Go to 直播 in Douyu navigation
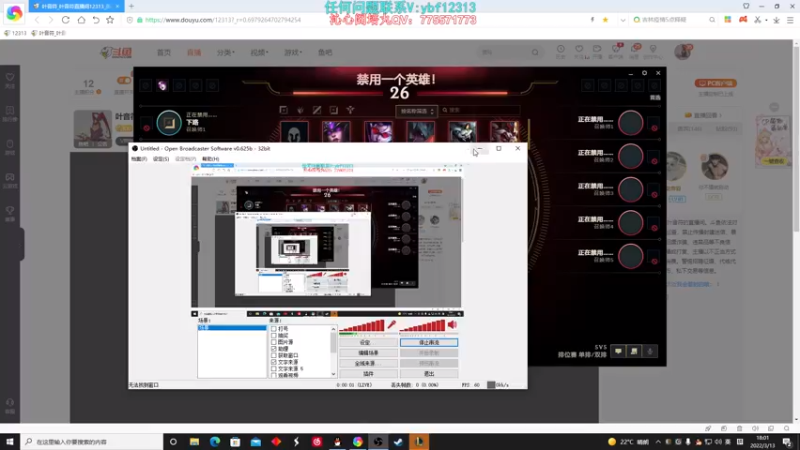This screenshot has height=450, width=800. [194, 53]
